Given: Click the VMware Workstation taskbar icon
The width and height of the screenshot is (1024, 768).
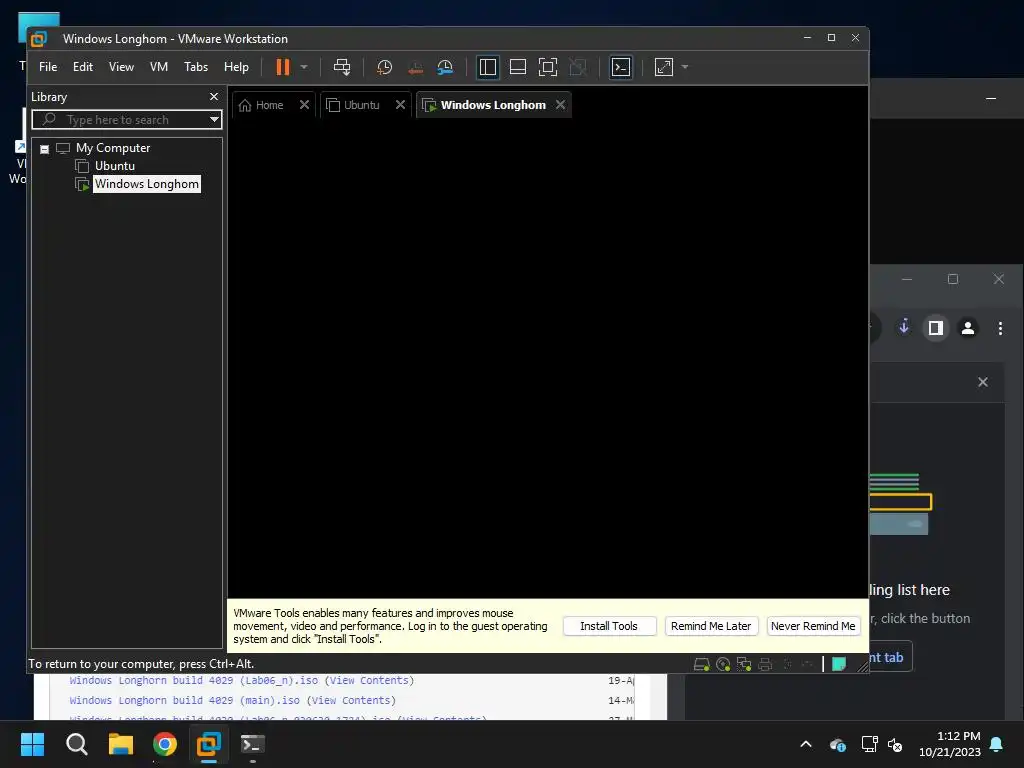Looking at the screenshot, I should [209, 744].
